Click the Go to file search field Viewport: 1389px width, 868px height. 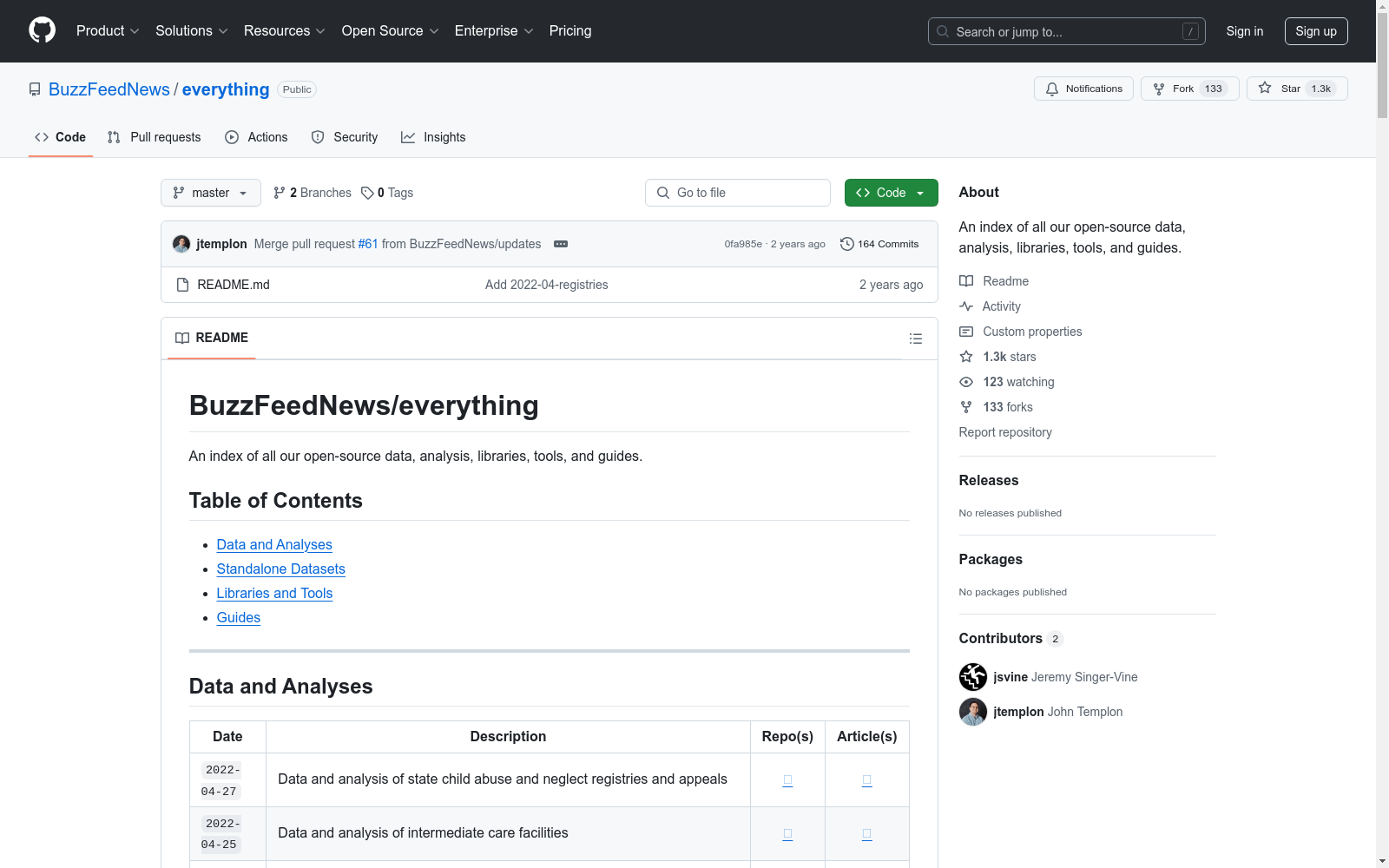[738, 193]
